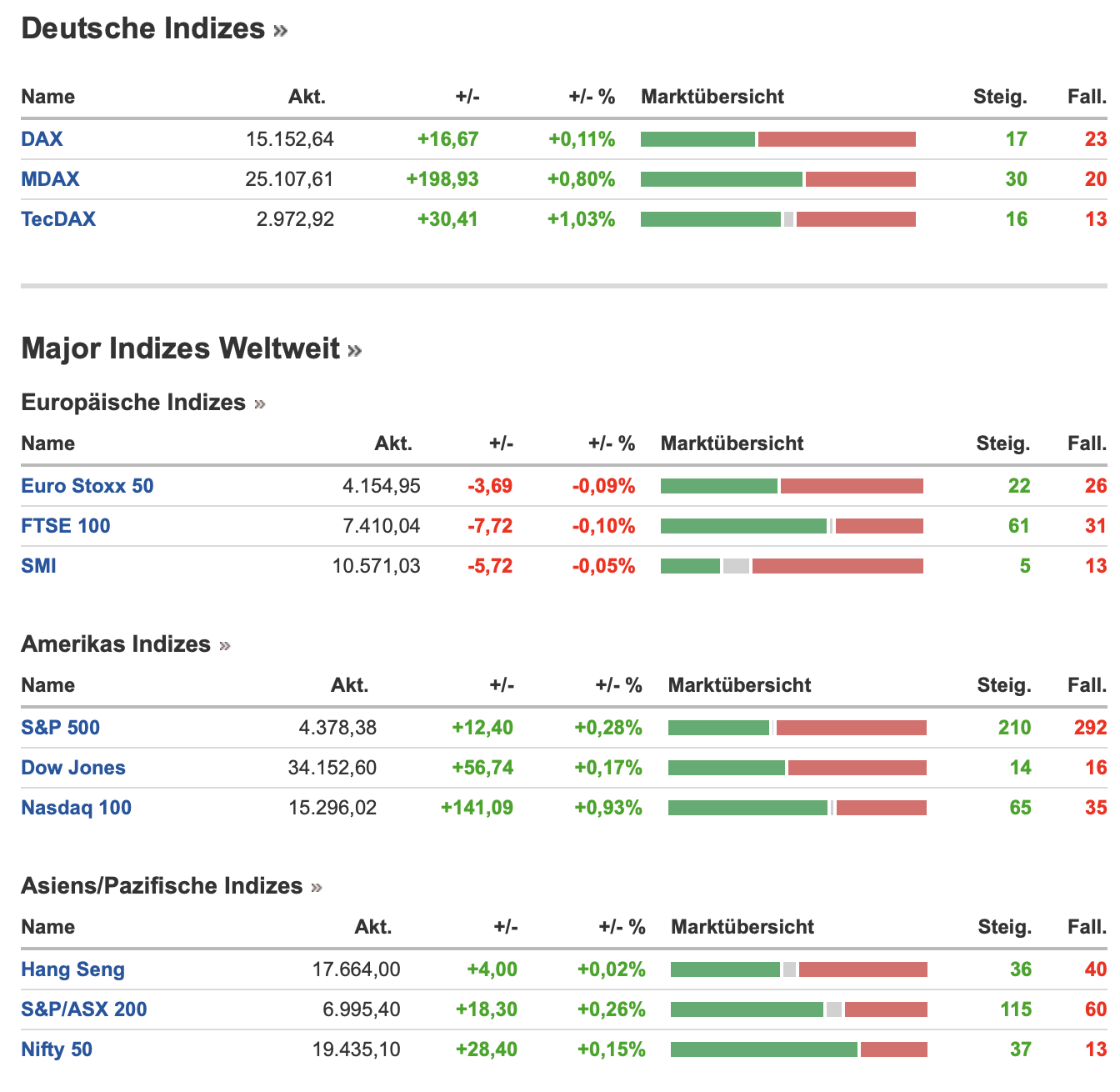Open Nasdaq 100 index details
Screen dimensions: 1120x1092
coord(77,808)
